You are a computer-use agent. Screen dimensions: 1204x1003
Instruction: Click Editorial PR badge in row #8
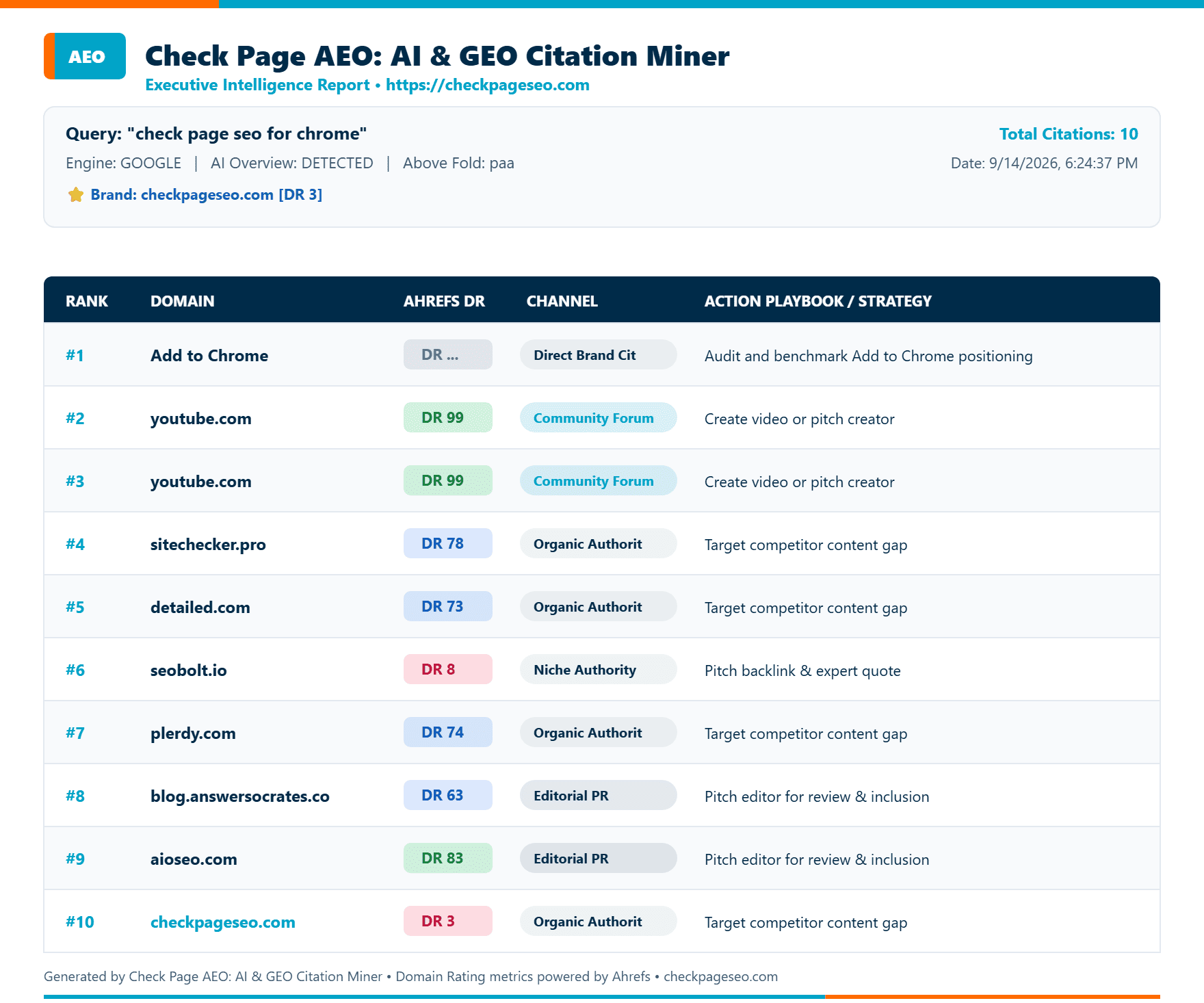click(598, 795)
